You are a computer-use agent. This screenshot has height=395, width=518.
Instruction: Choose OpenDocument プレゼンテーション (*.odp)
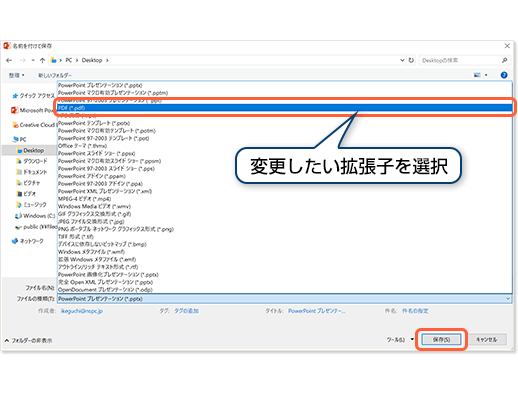tap(285, 290)
